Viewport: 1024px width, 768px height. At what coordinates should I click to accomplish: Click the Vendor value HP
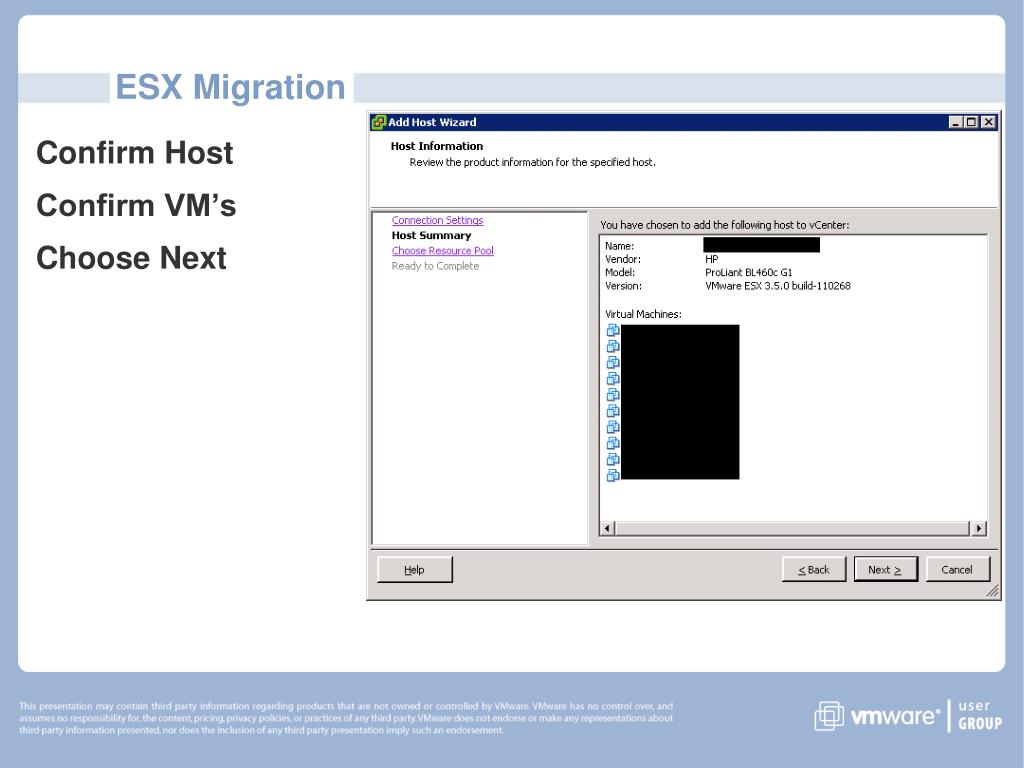712,259
